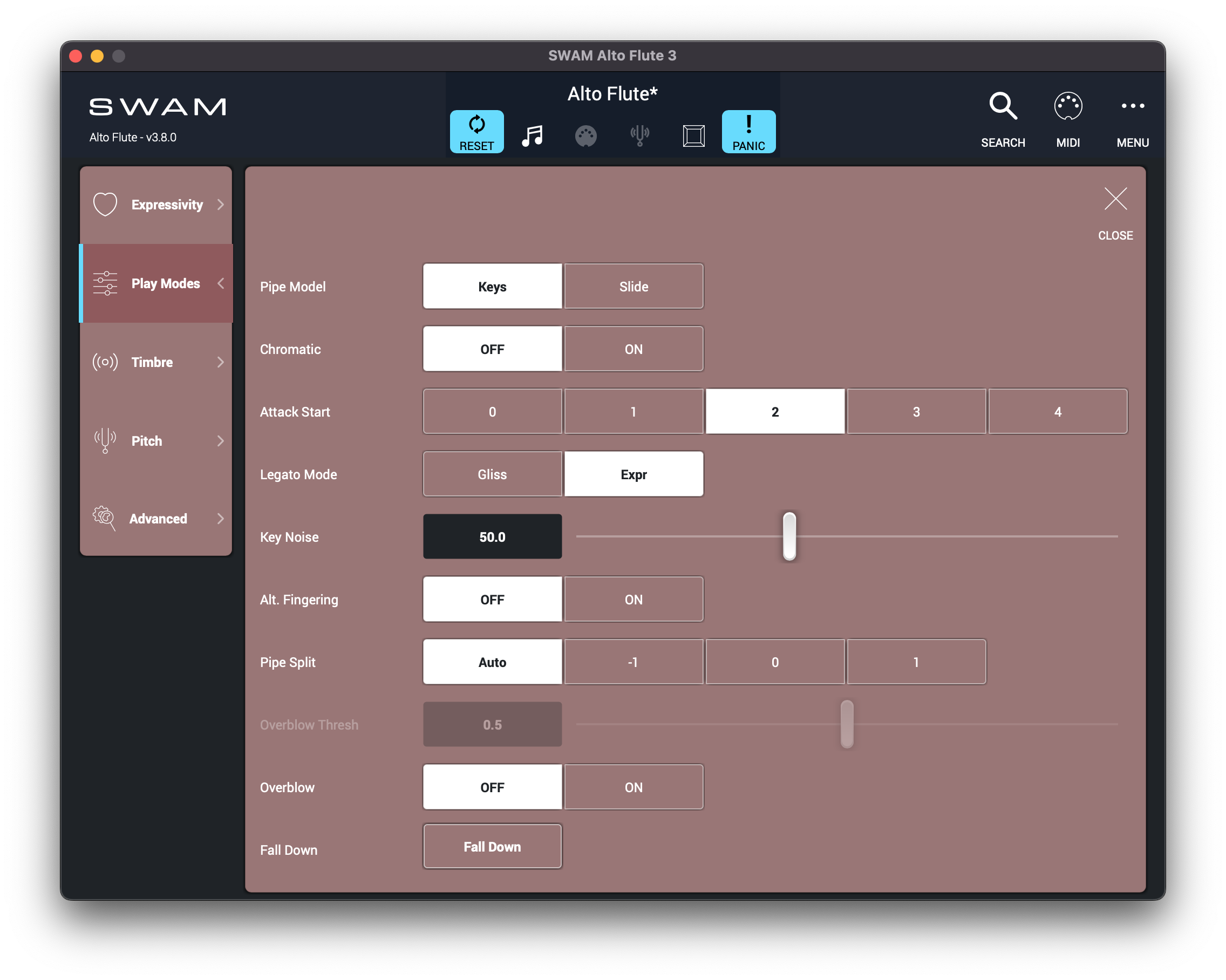Open the music notes toolbar icon
1226x980 pixels.
[532, 136]
